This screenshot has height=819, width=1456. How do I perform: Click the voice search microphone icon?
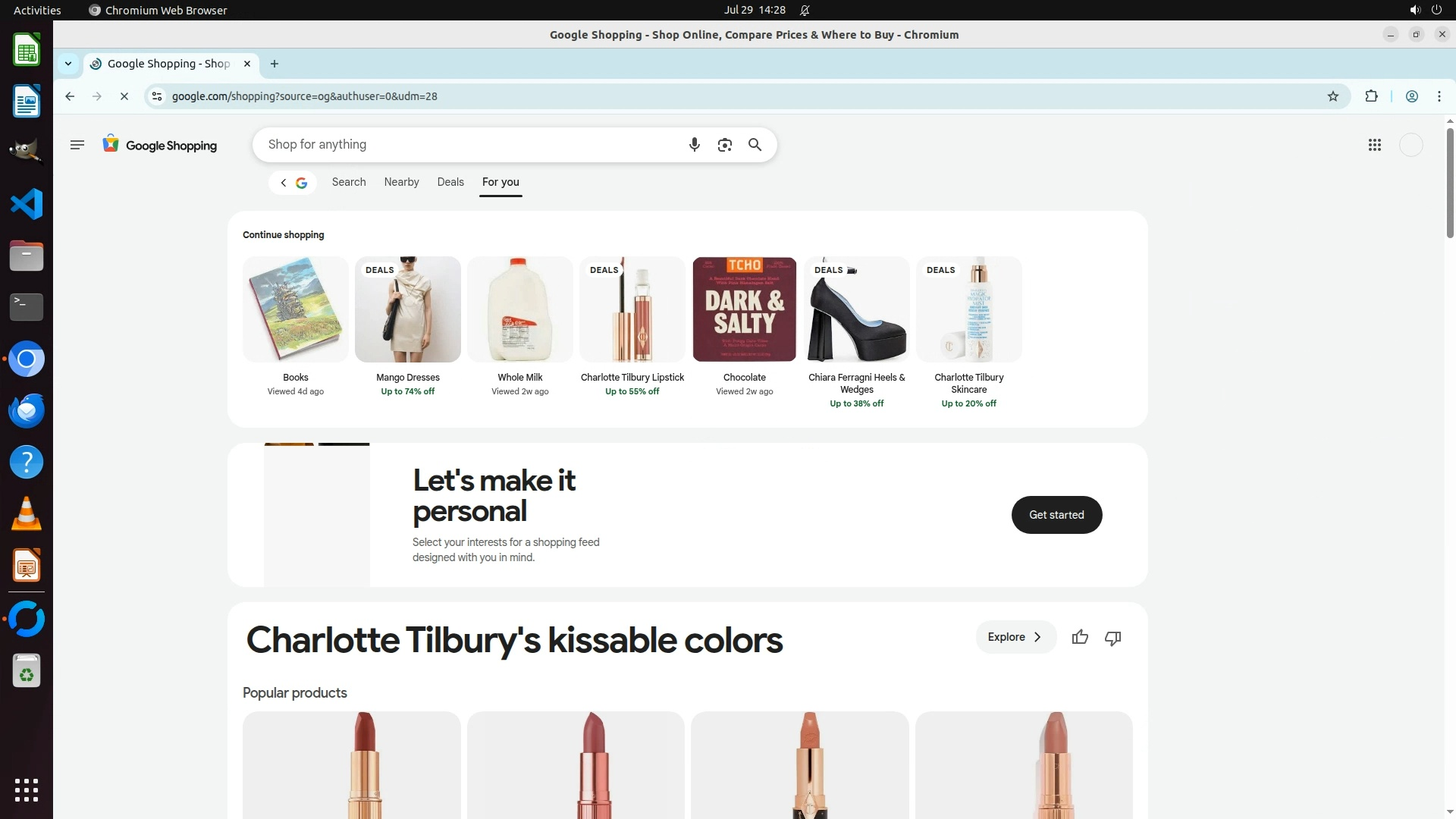pos(694,145)
